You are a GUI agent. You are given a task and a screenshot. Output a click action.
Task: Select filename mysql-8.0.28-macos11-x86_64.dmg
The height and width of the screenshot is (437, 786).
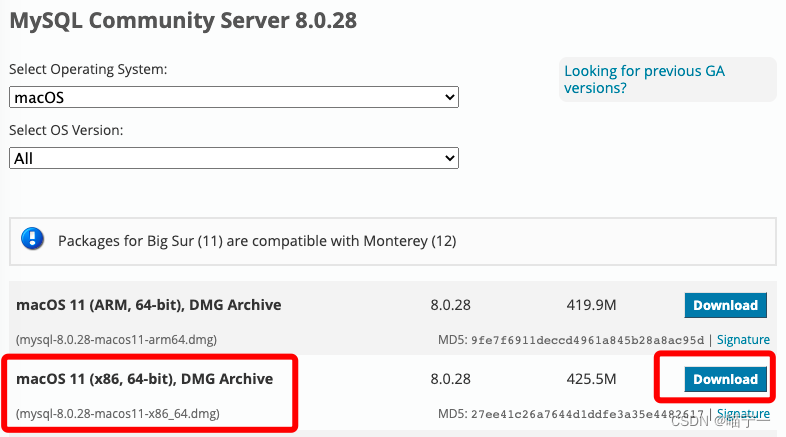(118, 414)
